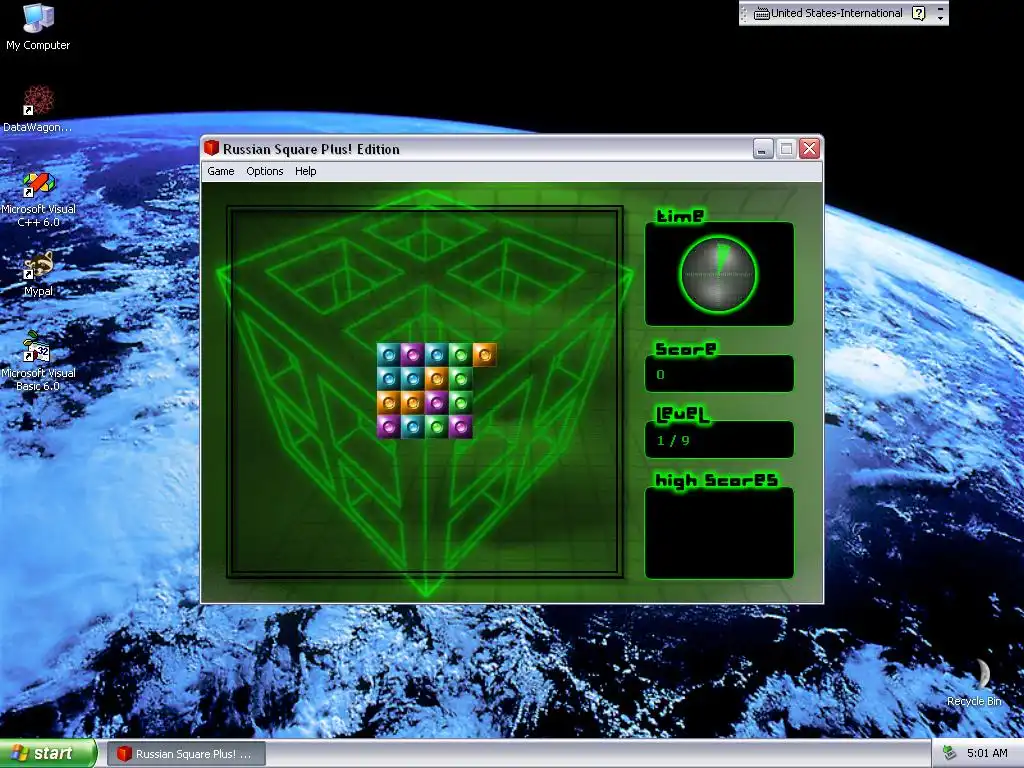Select the purple tile in the top row
Image resolution: width=1024 pixels, height=768 pixels.
pos(412,355)
